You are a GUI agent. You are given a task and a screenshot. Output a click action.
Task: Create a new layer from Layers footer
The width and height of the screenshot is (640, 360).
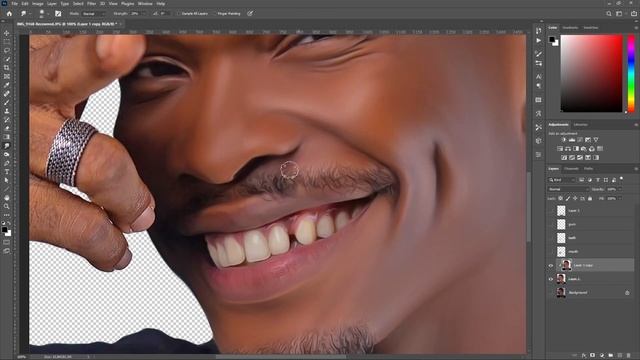tap(620, 356)
